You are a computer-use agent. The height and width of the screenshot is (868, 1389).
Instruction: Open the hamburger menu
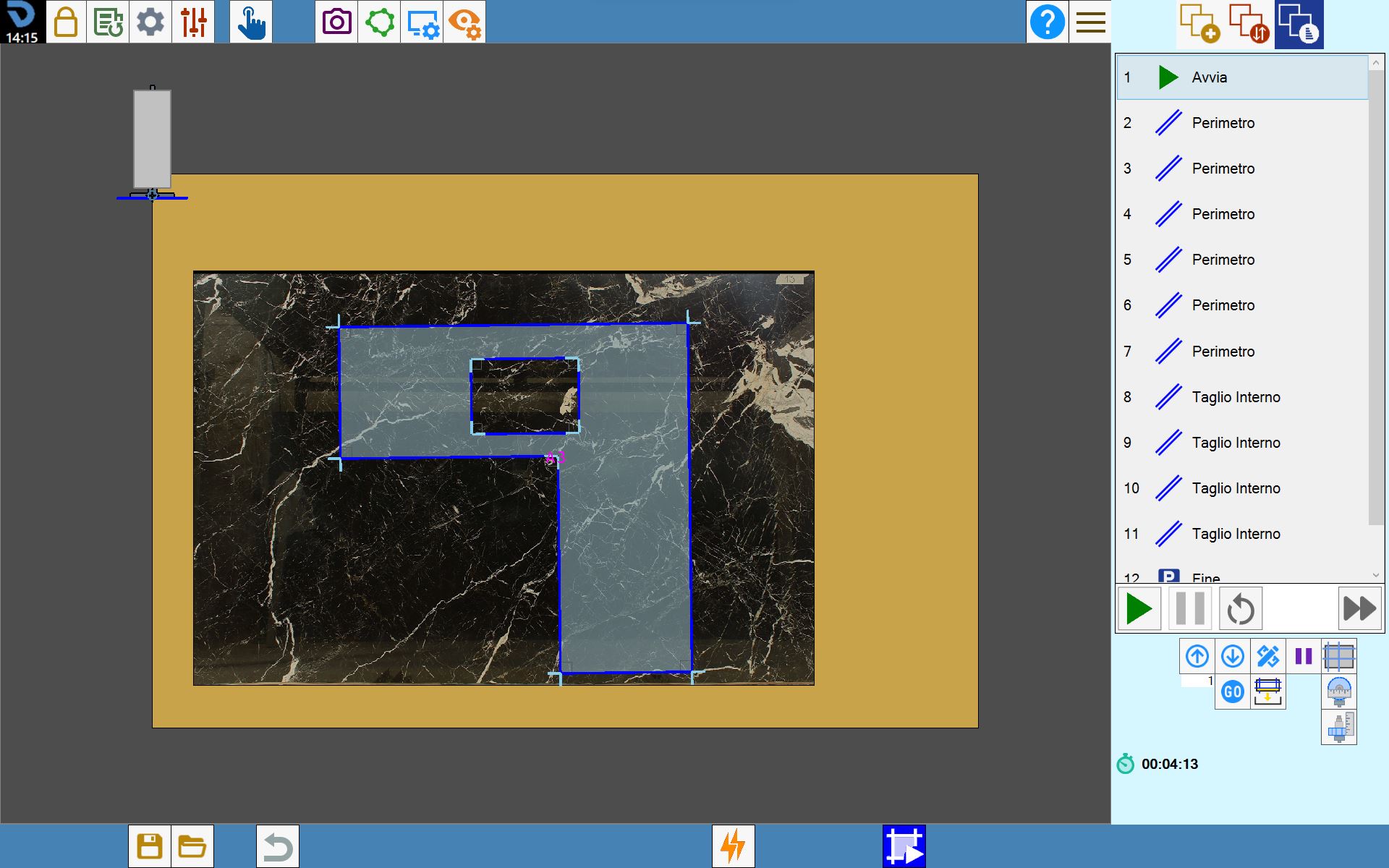click(1090, 22)
